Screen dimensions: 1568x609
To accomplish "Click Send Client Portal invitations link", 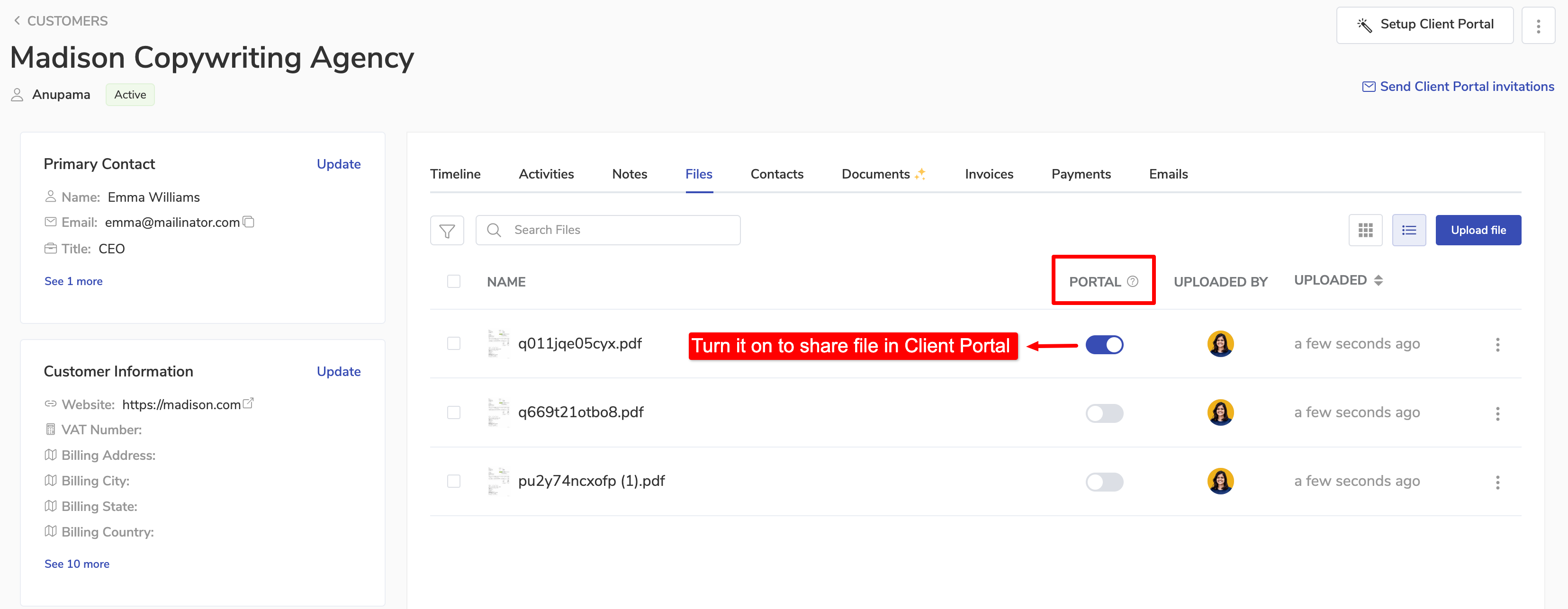I will (1466, 87).
